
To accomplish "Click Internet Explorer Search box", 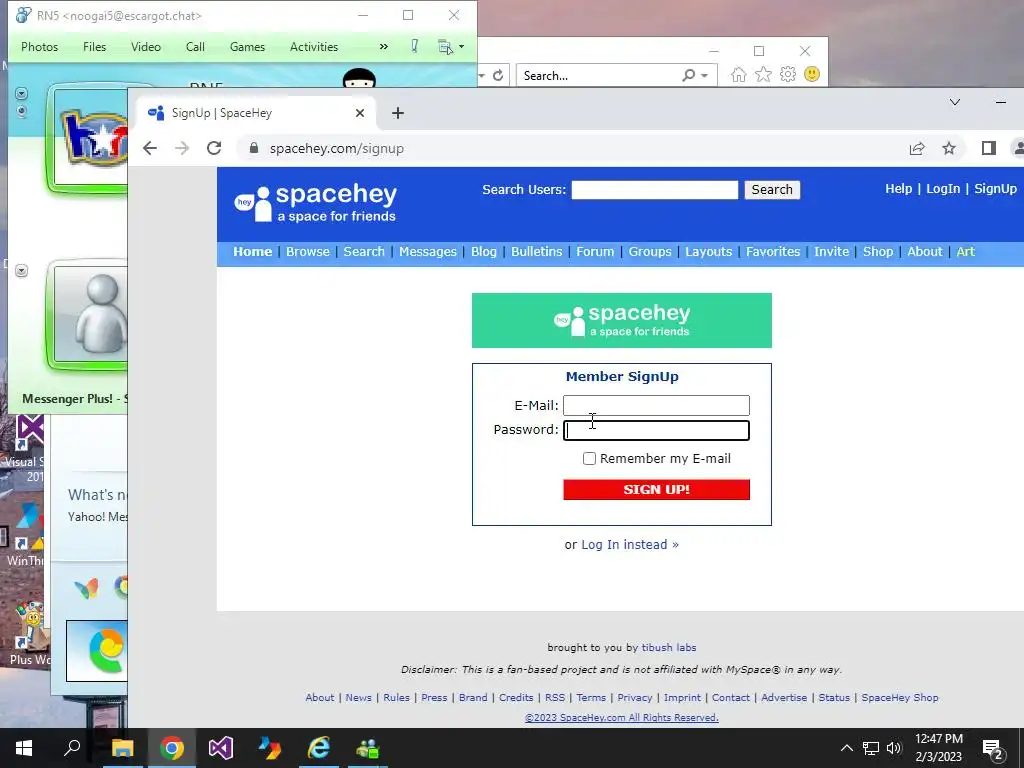I will [598, 76].
